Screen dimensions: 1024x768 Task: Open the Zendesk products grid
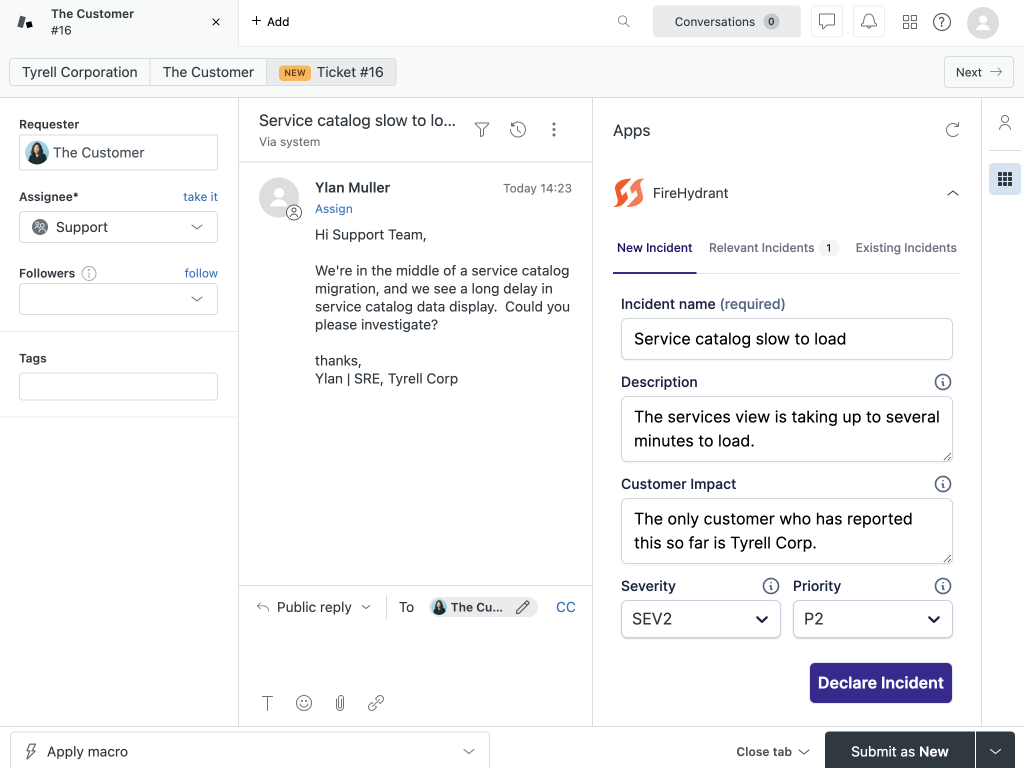909,21
